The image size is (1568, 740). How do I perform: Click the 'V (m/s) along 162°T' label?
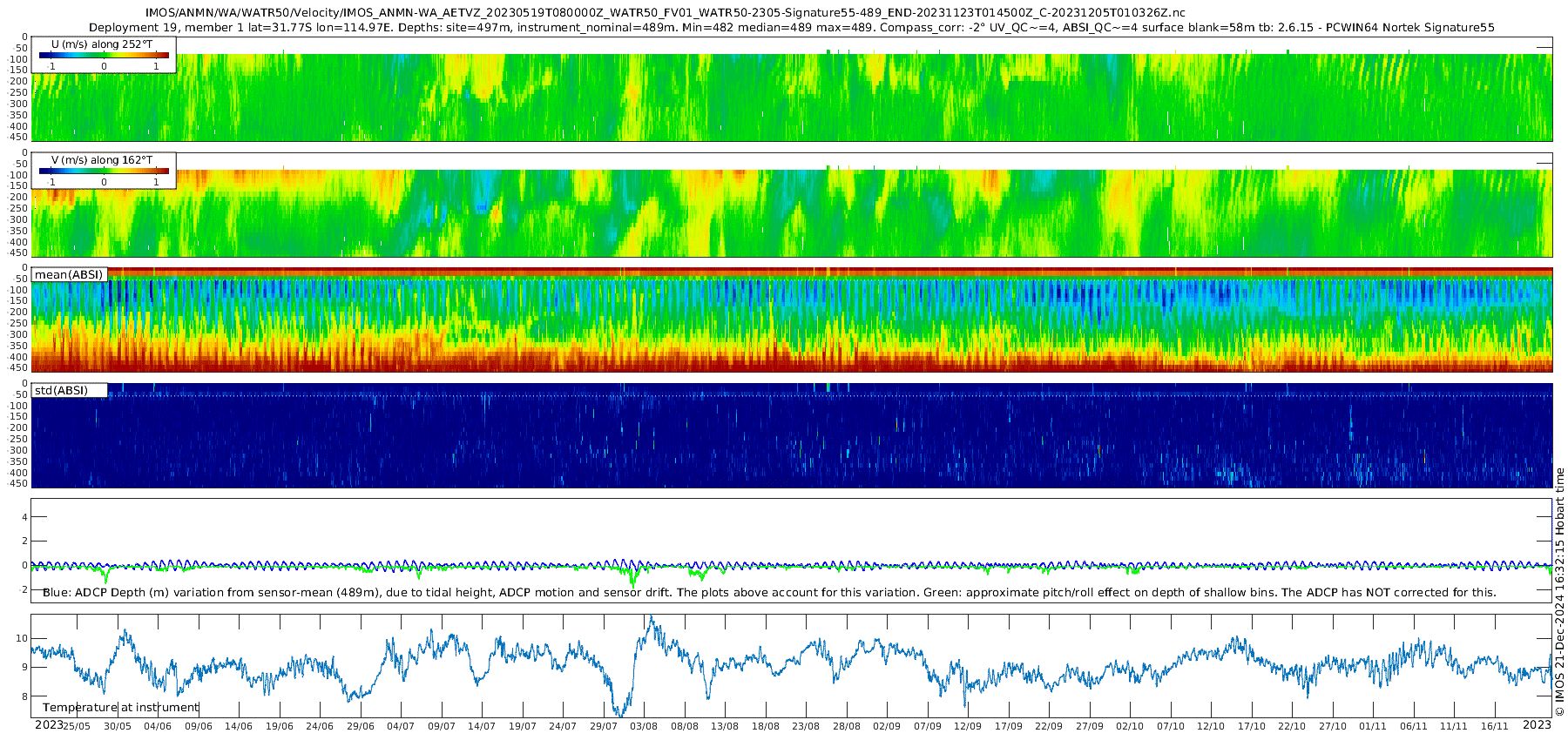[103, 160]
